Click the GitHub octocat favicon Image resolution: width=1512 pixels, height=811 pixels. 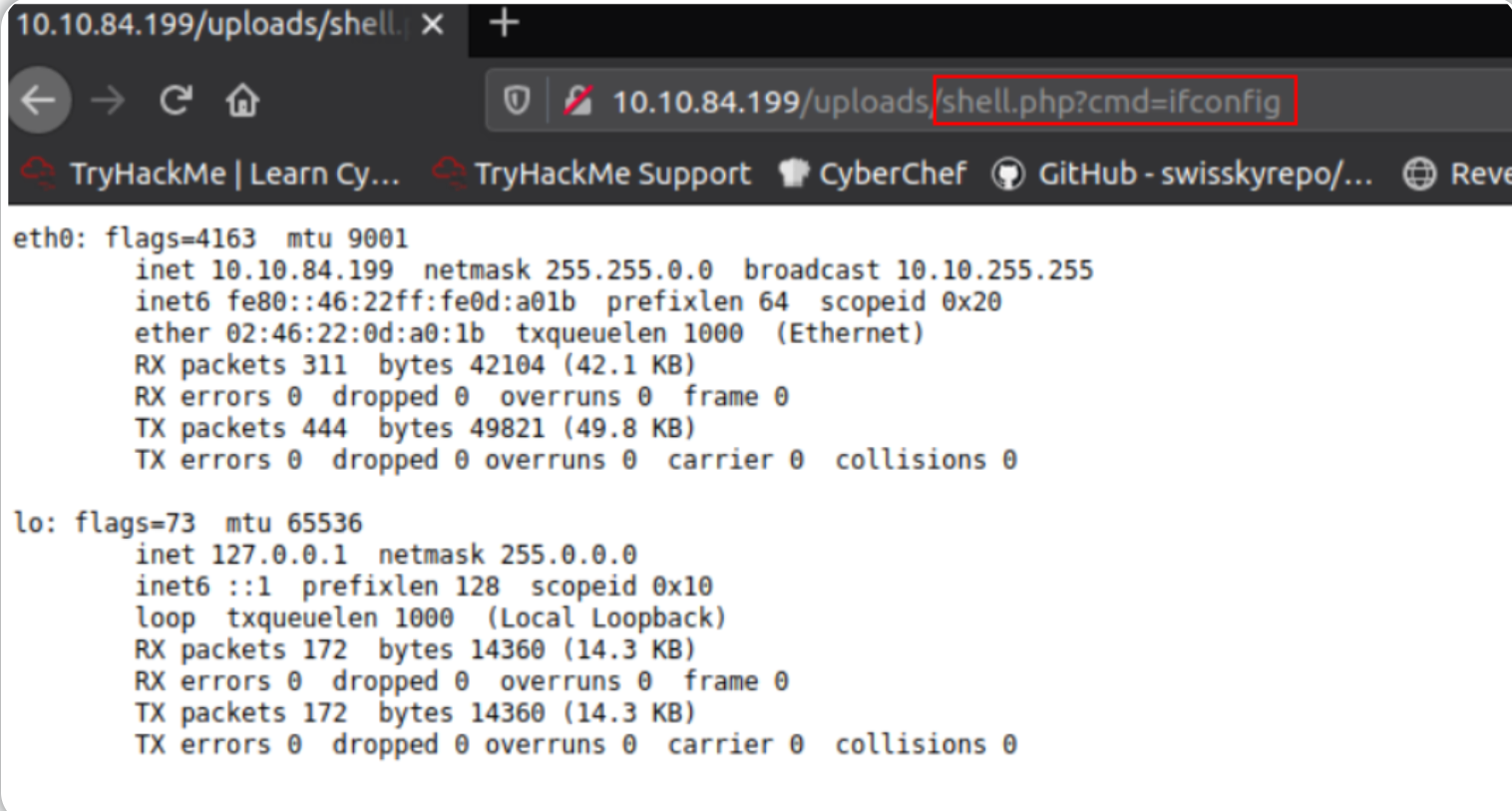tap(1007, 174)
